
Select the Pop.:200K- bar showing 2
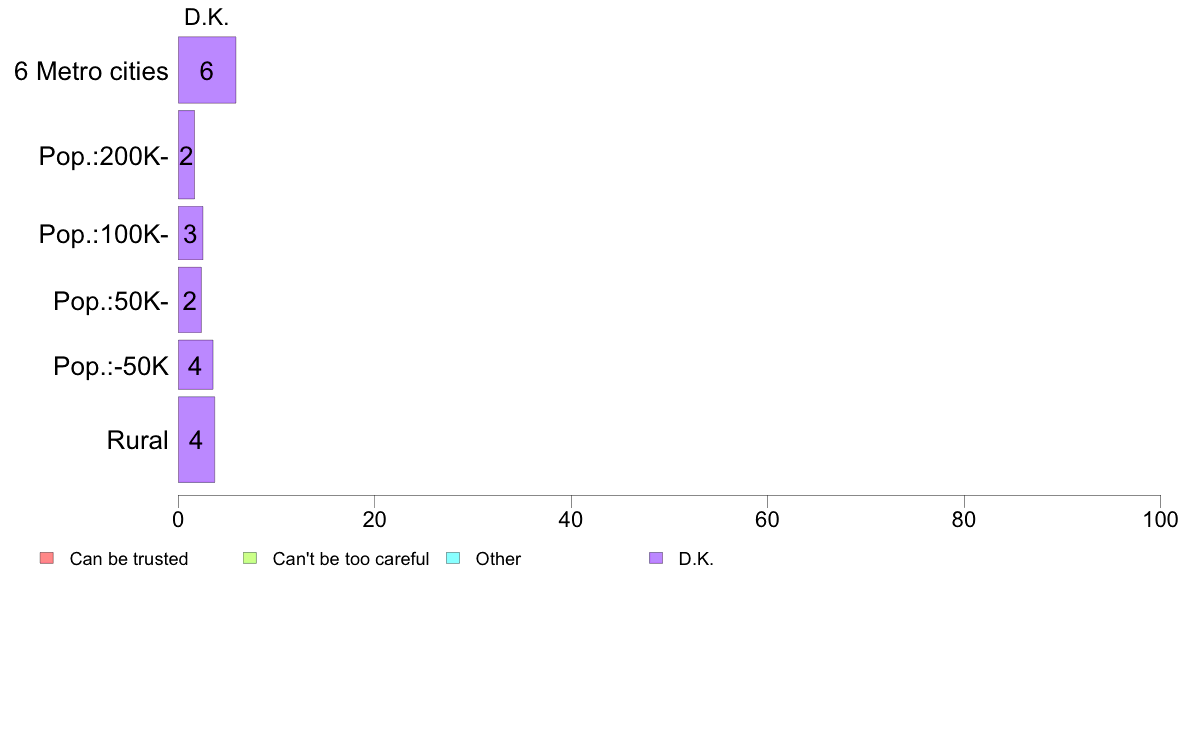click(186, 155)
